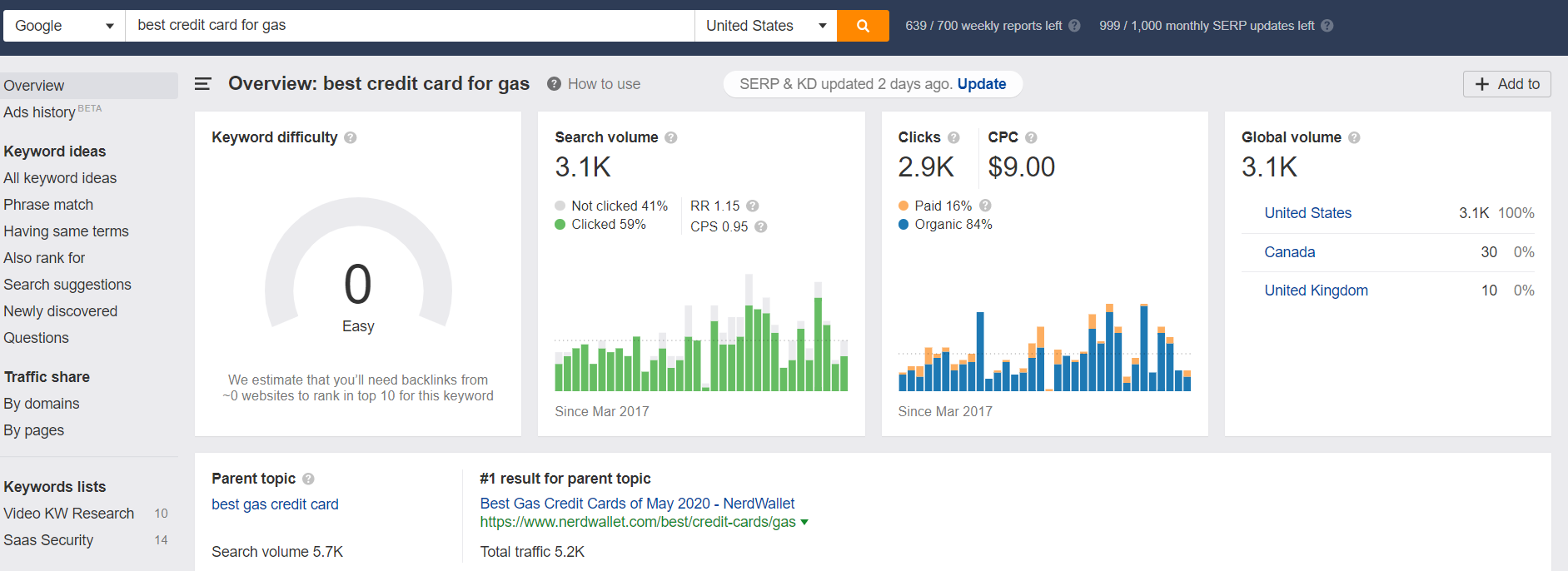This screenshot has width=1568, height=571.
Task: Click the Update SERP link
Action: click(x=982, y=84)
